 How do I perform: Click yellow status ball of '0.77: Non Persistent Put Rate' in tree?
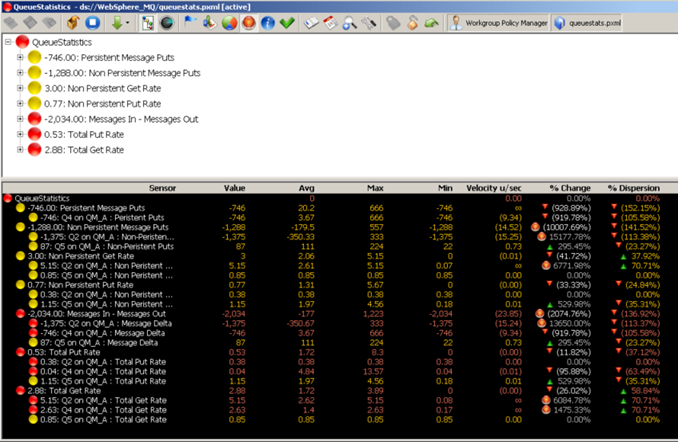coord(34,103)
